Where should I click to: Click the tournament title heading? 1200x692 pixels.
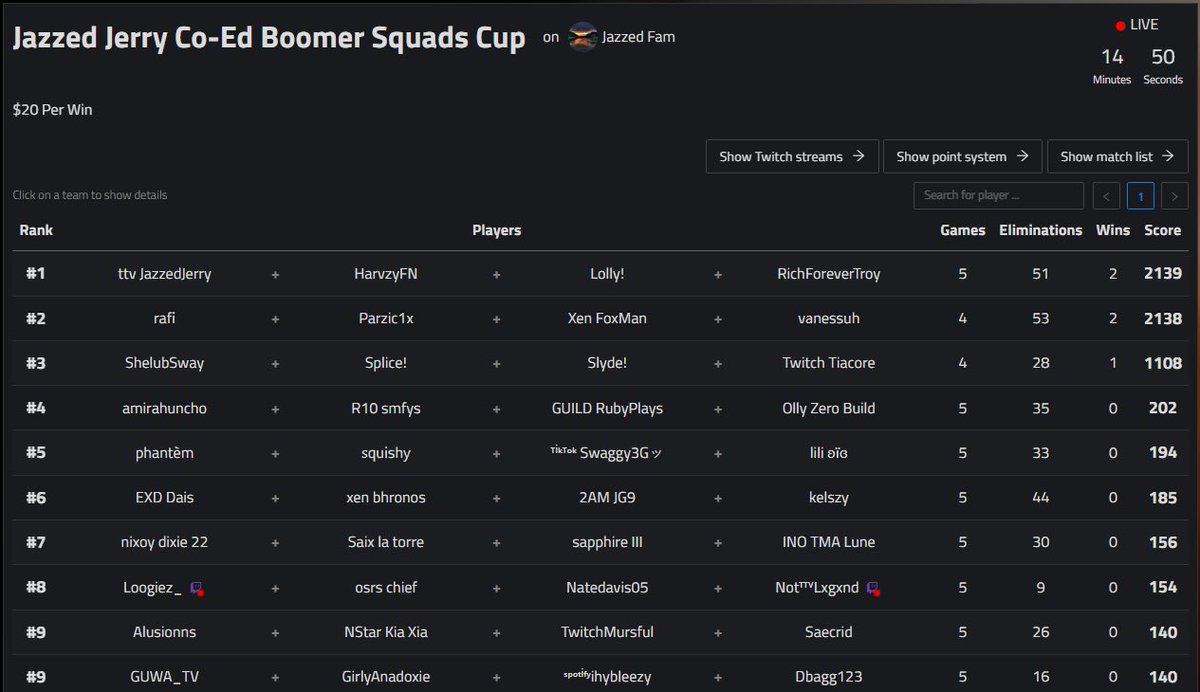coord(269,38)
